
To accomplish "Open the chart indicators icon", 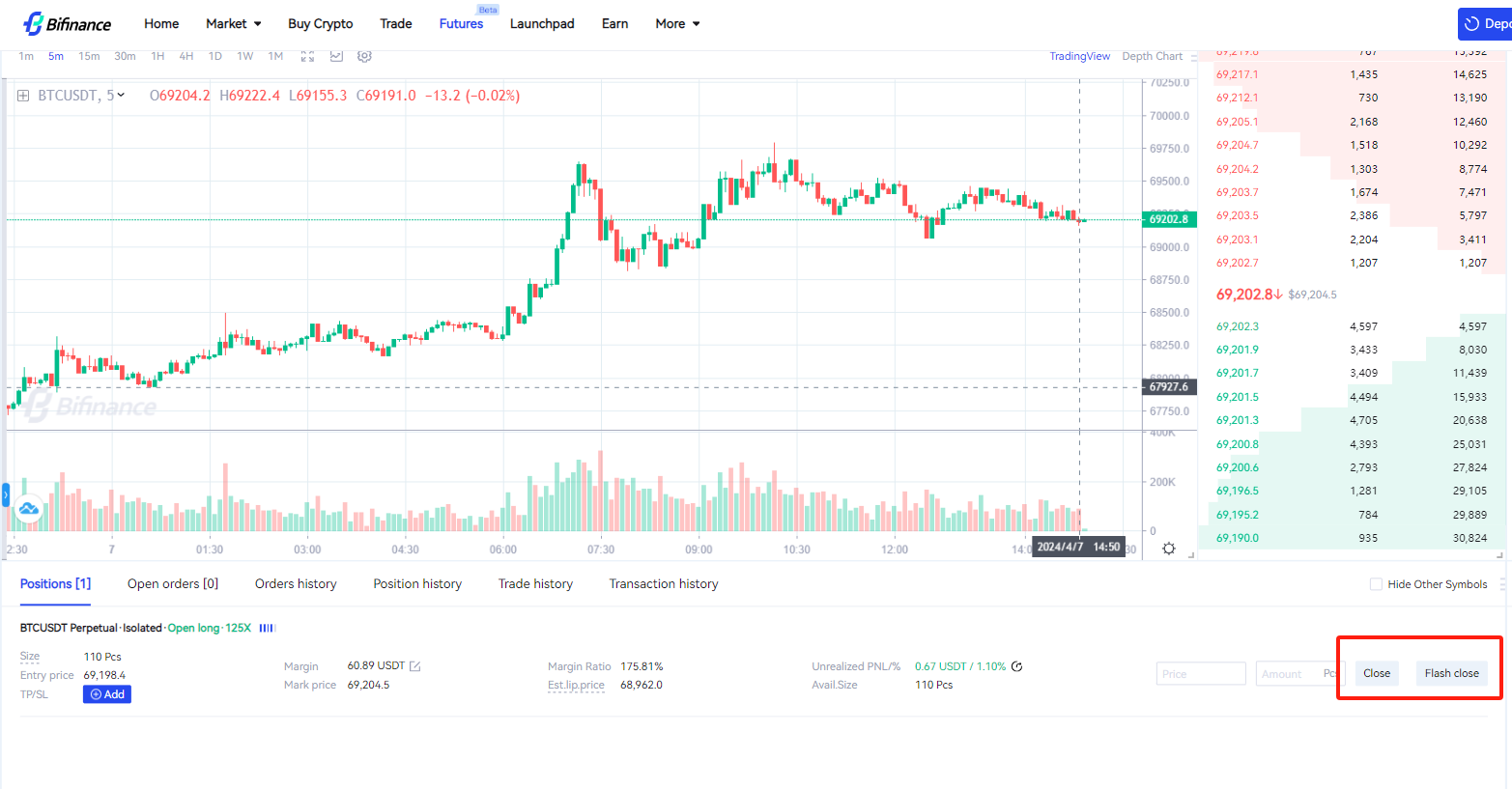I will tap(336, 56).
